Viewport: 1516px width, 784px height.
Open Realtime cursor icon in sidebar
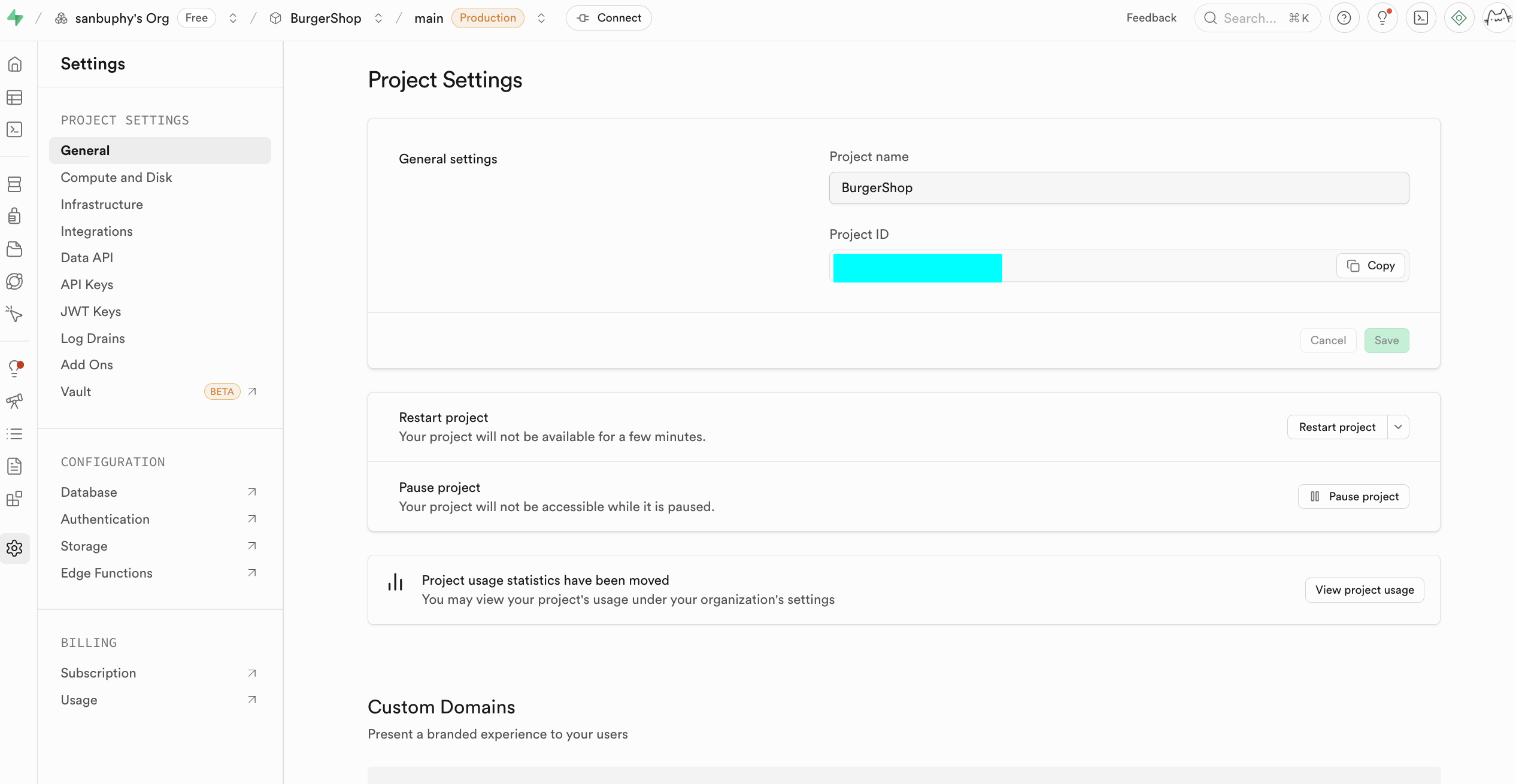coord(14,314)
